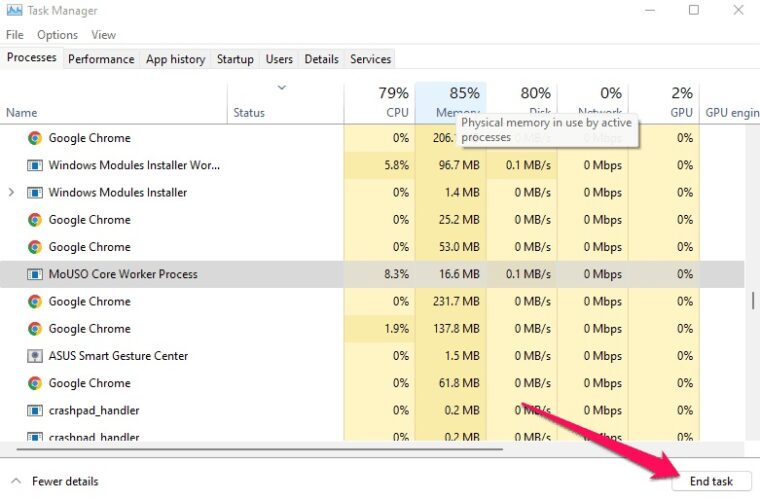
Task: Click the ASUS Smart Gesture Center icon
Action: point(34,356)
